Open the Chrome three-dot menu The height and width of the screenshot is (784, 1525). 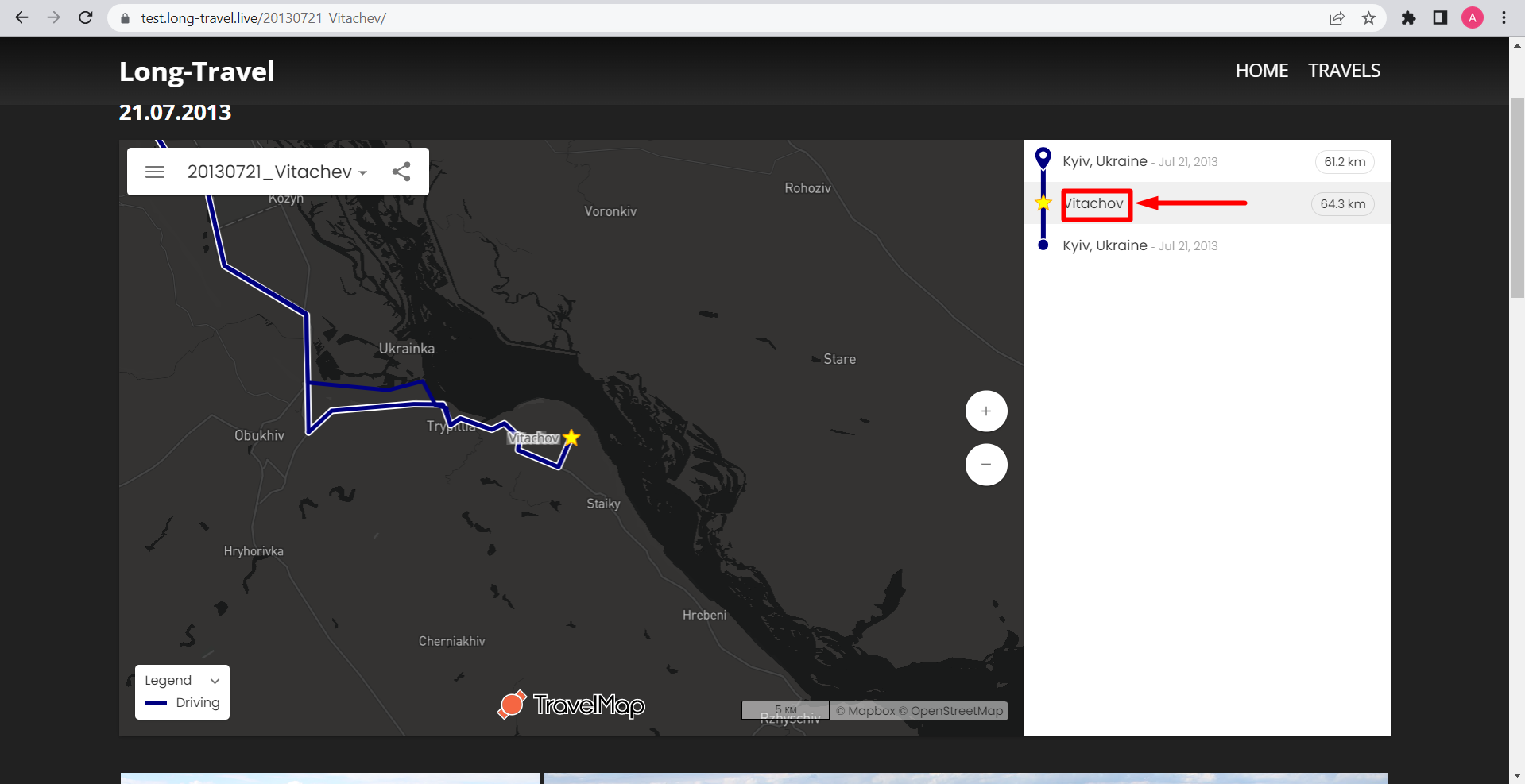point(1504,18)
